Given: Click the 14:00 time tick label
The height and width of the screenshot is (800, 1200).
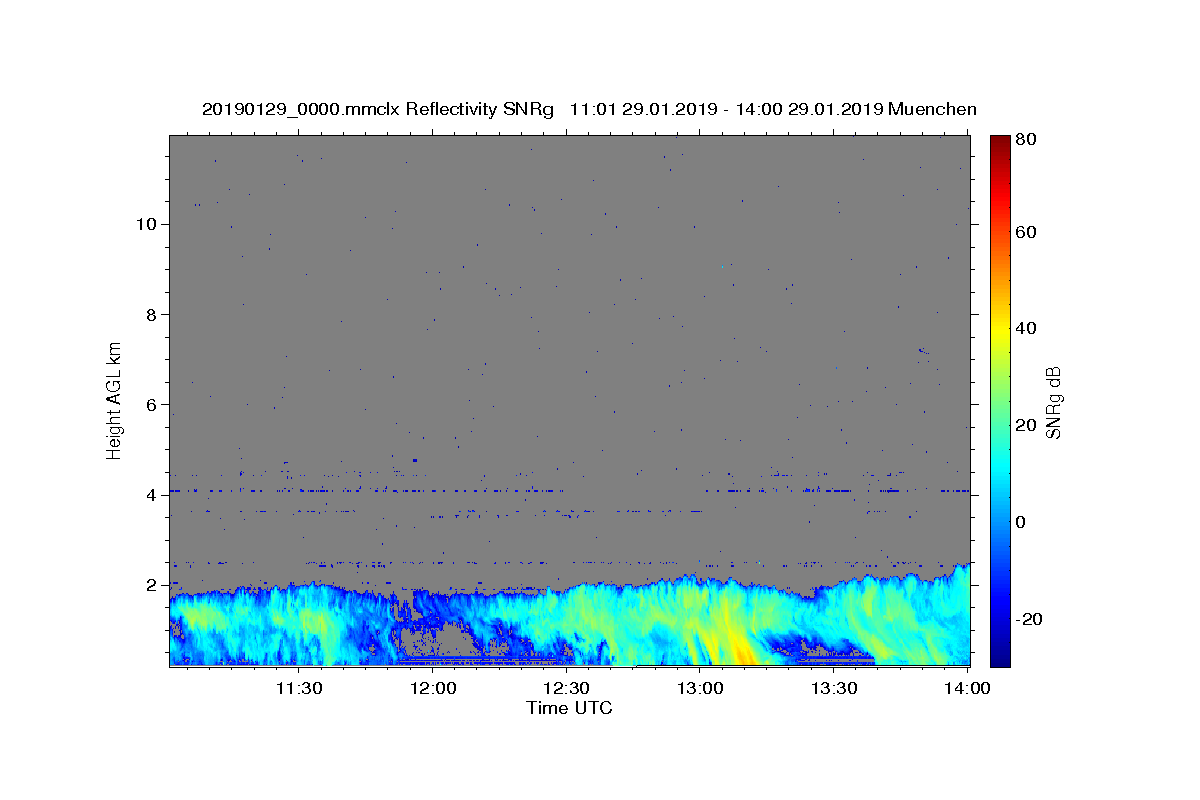Looking at the screenshot, I should point(967,688).
